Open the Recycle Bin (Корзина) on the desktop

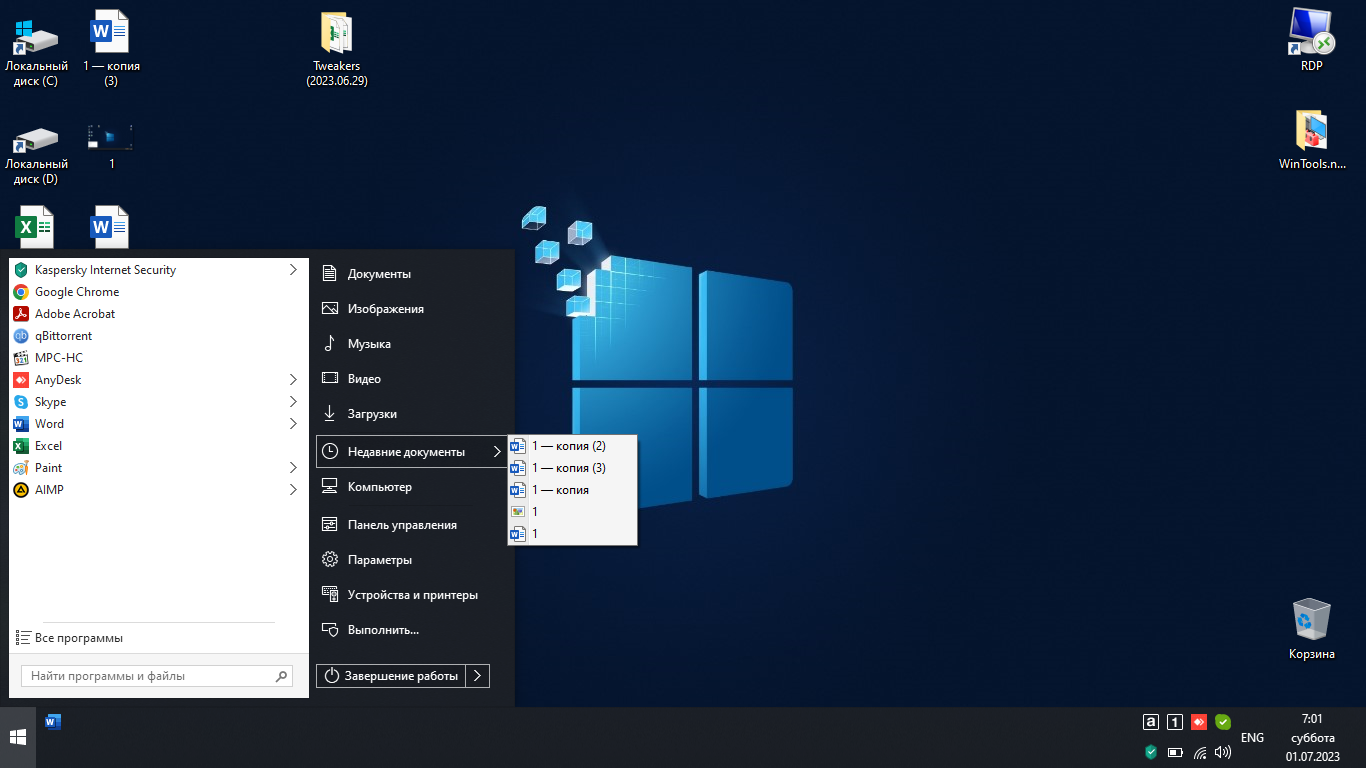[x=1311, y=628]
